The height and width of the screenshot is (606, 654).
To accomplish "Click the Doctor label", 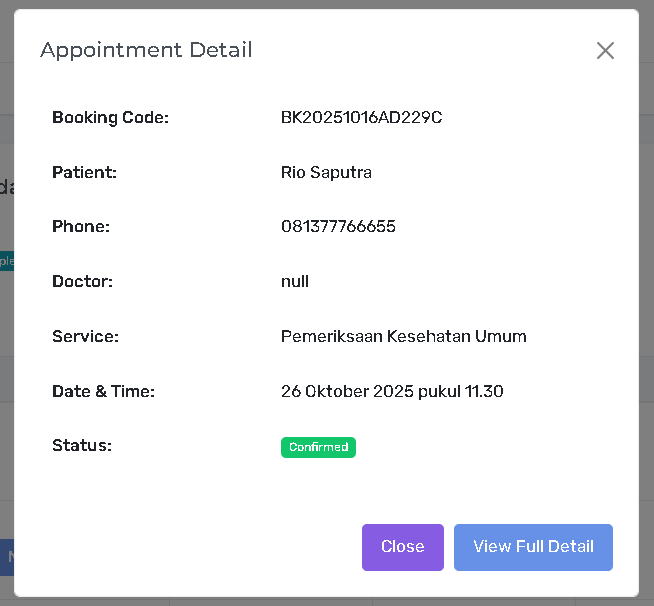I will (x=82, y=281).
